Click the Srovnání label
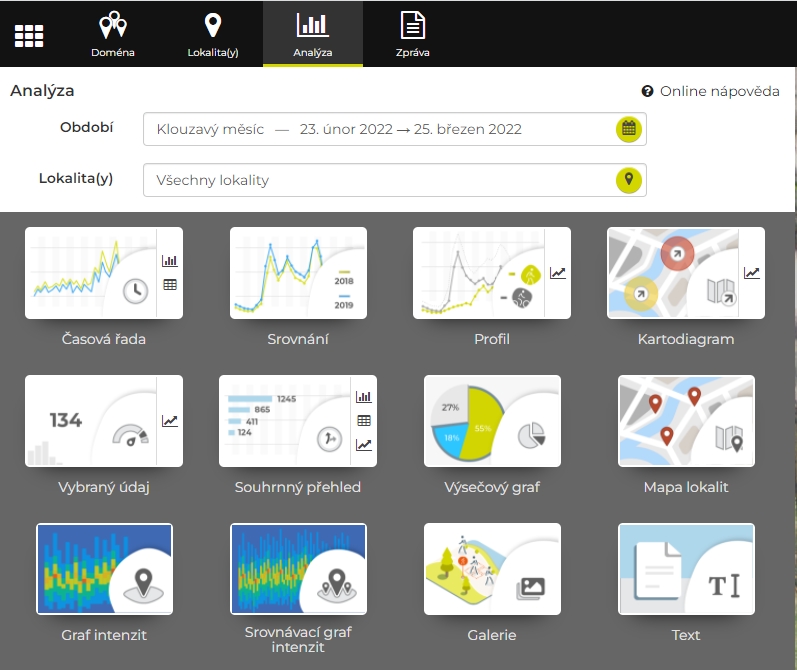 (298, 339)
